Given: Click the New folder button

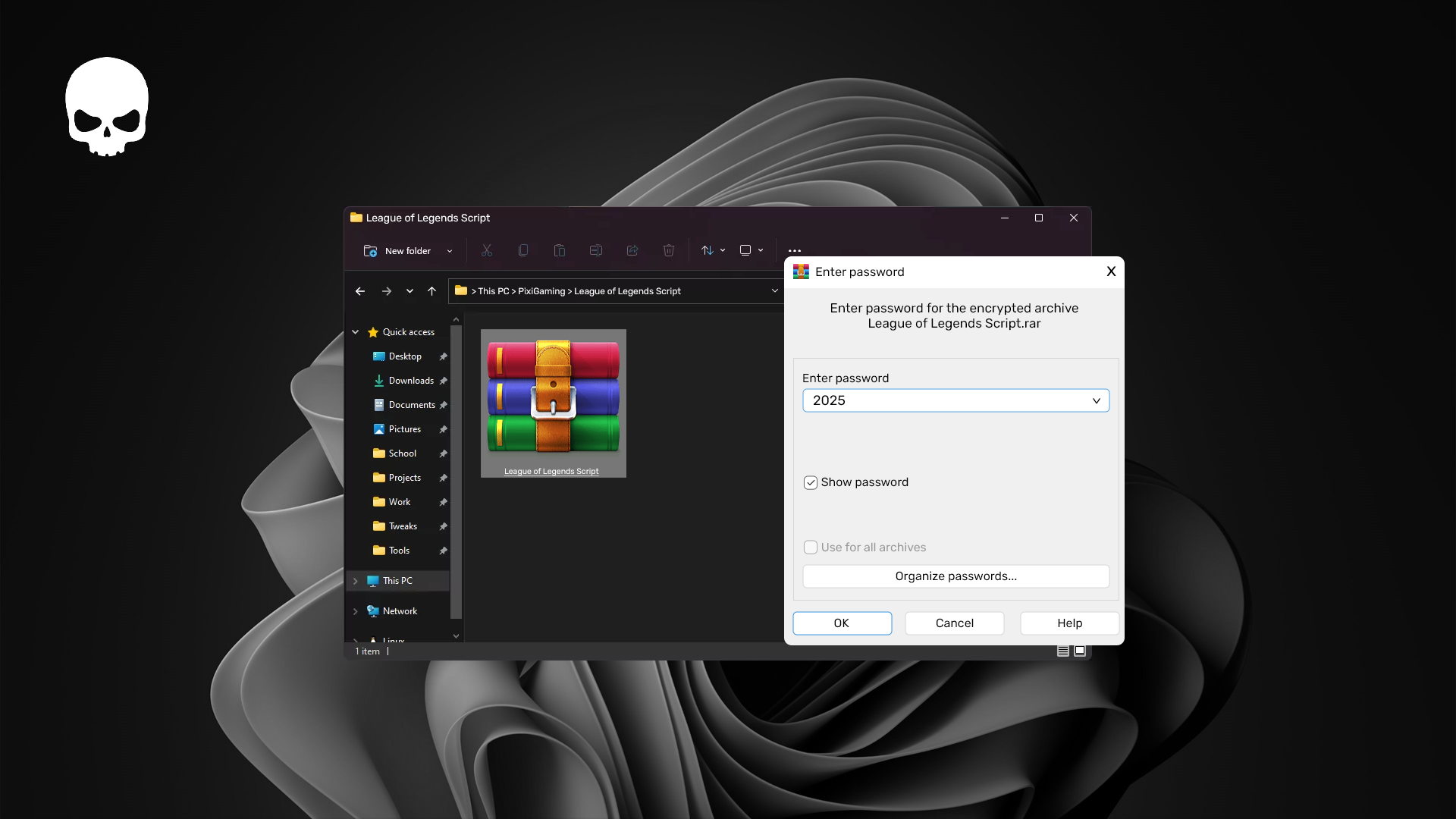Looking at the screenshot, I should (397, 251).
